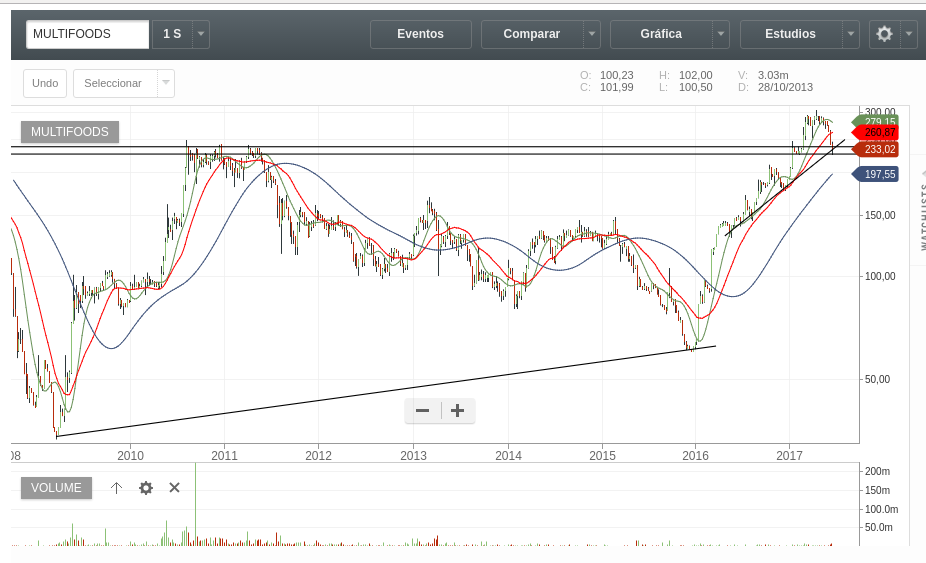Click the red 260,87 price marker

point(879,132)
